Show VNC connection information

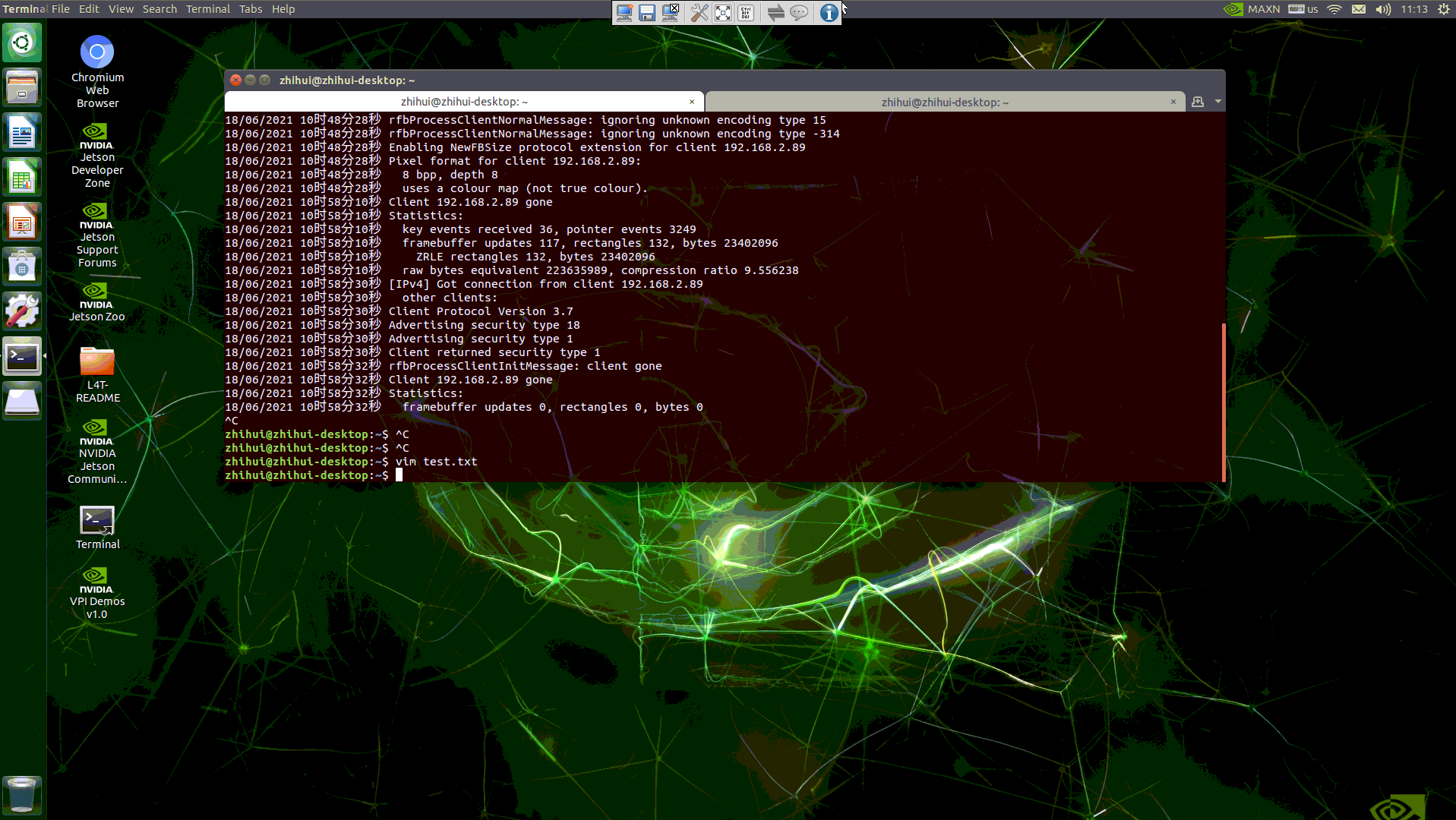tap(829, 13)
